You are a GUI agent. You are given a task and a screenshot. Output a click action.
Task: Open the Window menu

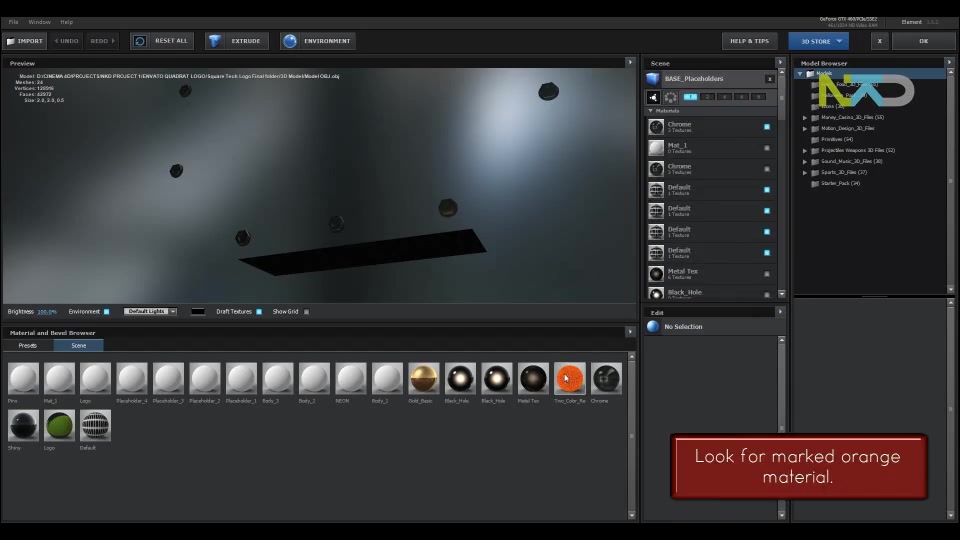click(x=39, y=22)
